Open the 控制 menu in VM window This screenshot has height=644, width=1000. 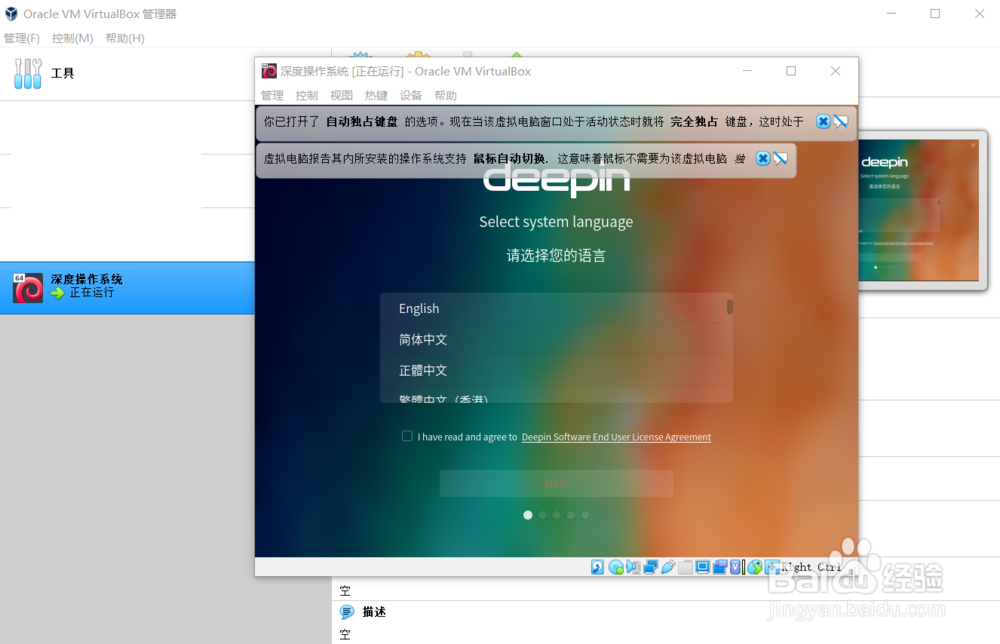[x=307, y=95]
